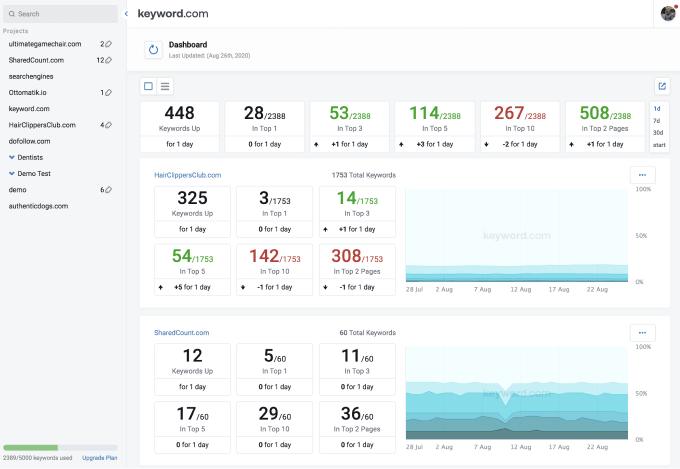
Task: Click the share dashboard external link icon
Action: click(661, 86)
